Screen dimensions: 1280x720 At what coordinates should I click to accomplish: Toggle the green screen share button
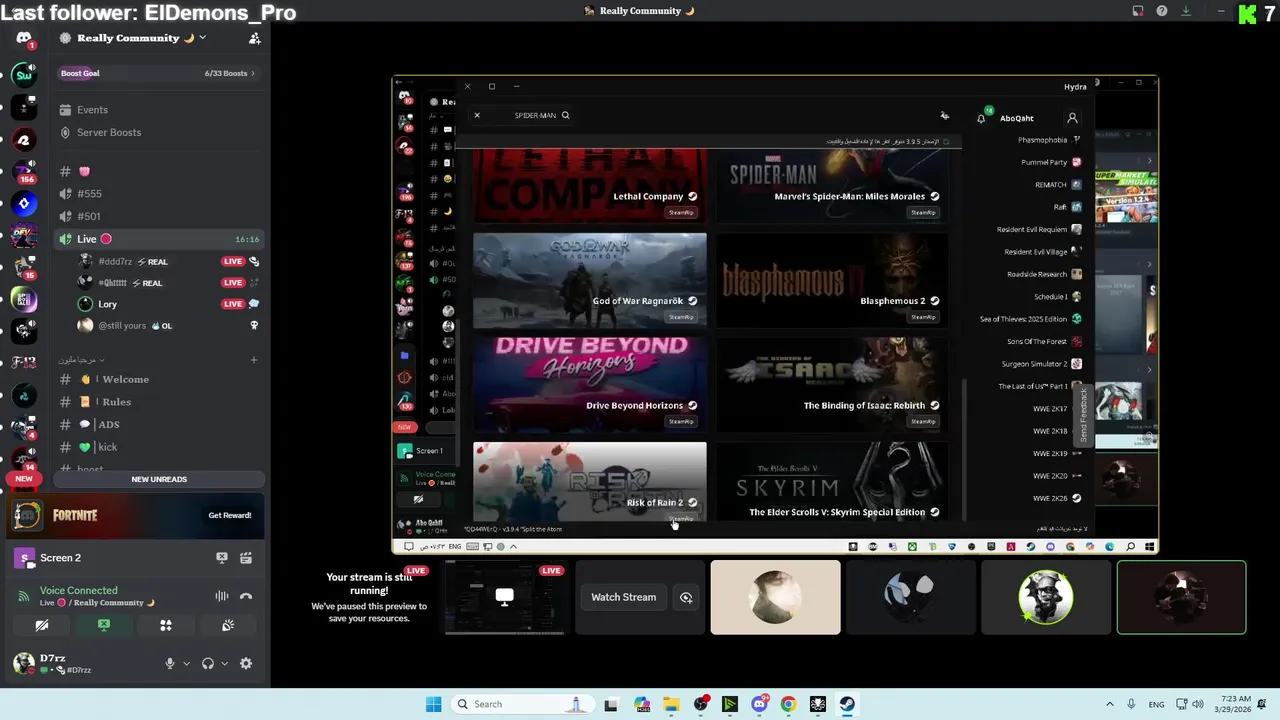[104, 625]
